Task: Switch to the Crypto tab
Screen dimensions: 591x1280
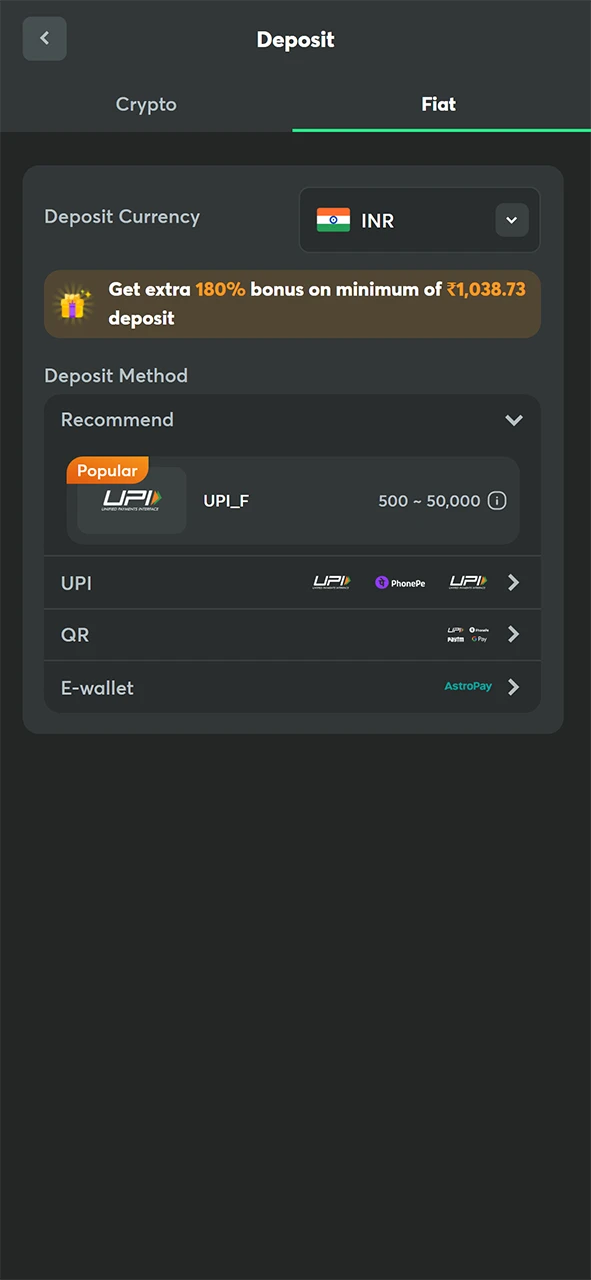Action: [x=146, y=104]
